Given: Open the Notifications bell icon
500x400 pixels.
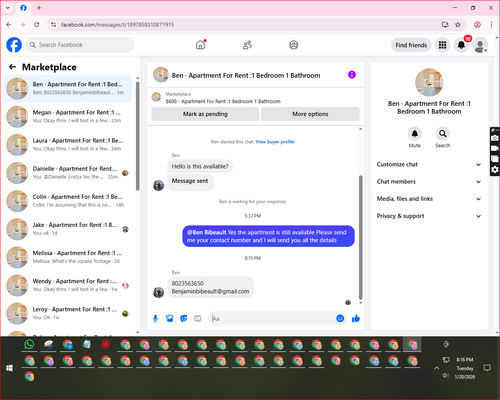Looking at the screenshot, I should coord(461,45).
